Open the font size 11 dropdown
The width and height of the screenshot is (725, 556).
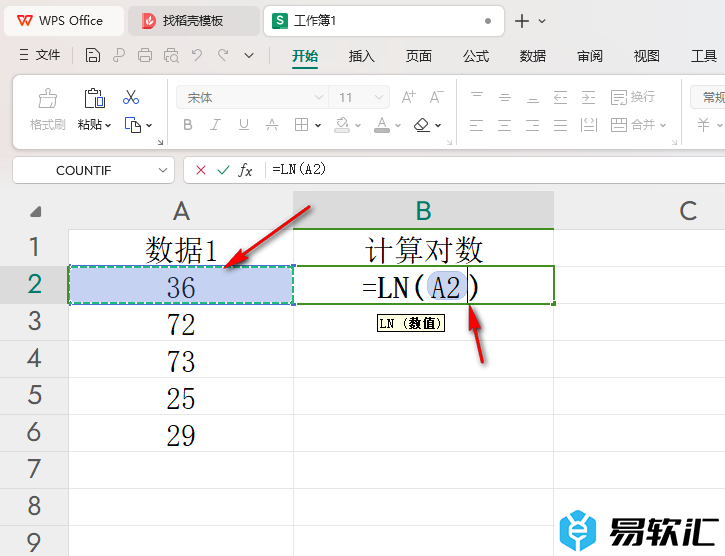[379, 97]
